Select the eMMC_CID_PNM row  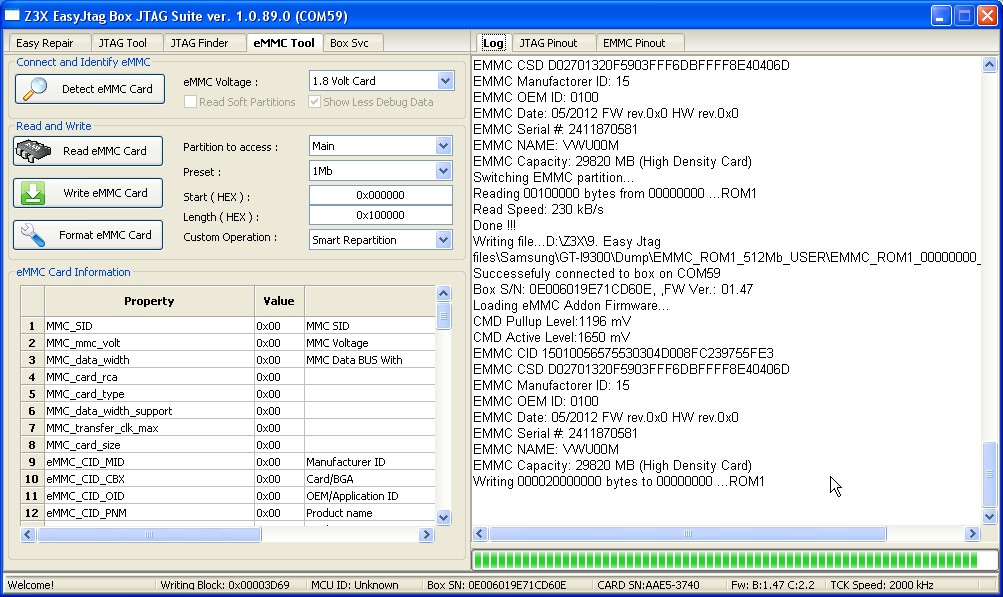[228, 513]
